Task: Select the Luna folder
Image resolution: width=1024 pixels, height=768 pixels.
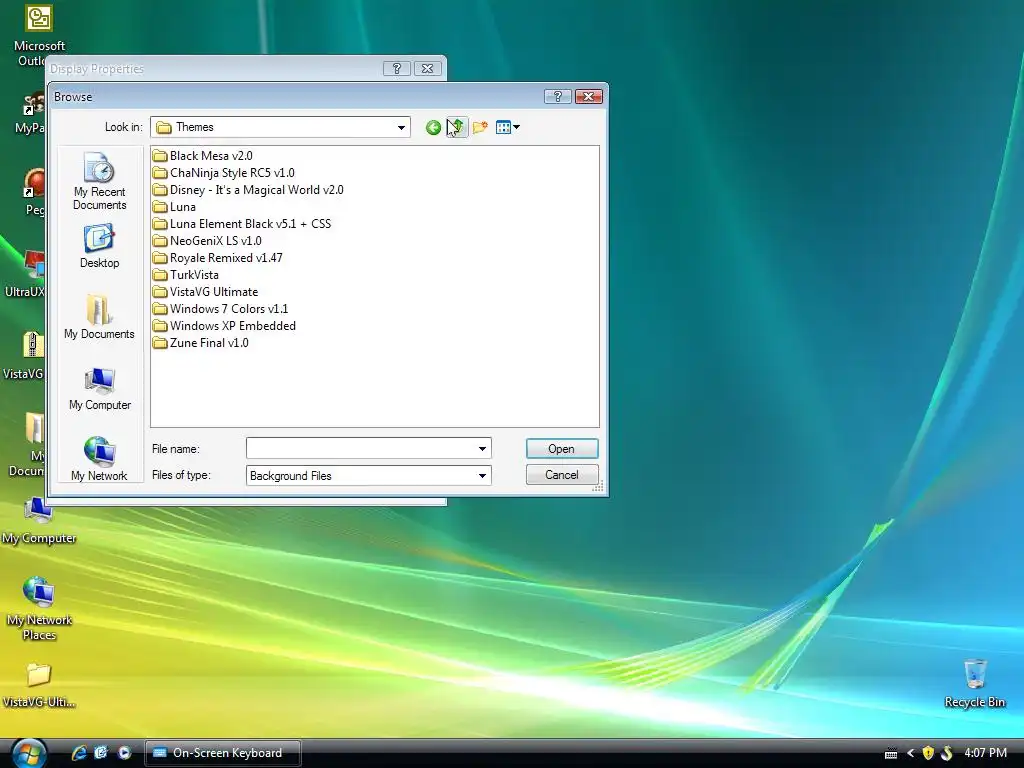Action: 174,206
